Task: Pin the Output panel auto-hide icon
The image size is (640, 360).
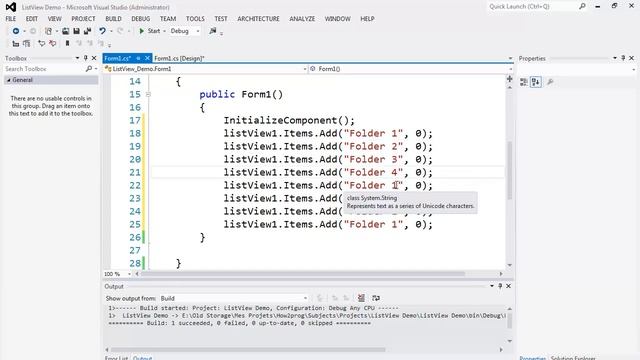Action: 500,286
